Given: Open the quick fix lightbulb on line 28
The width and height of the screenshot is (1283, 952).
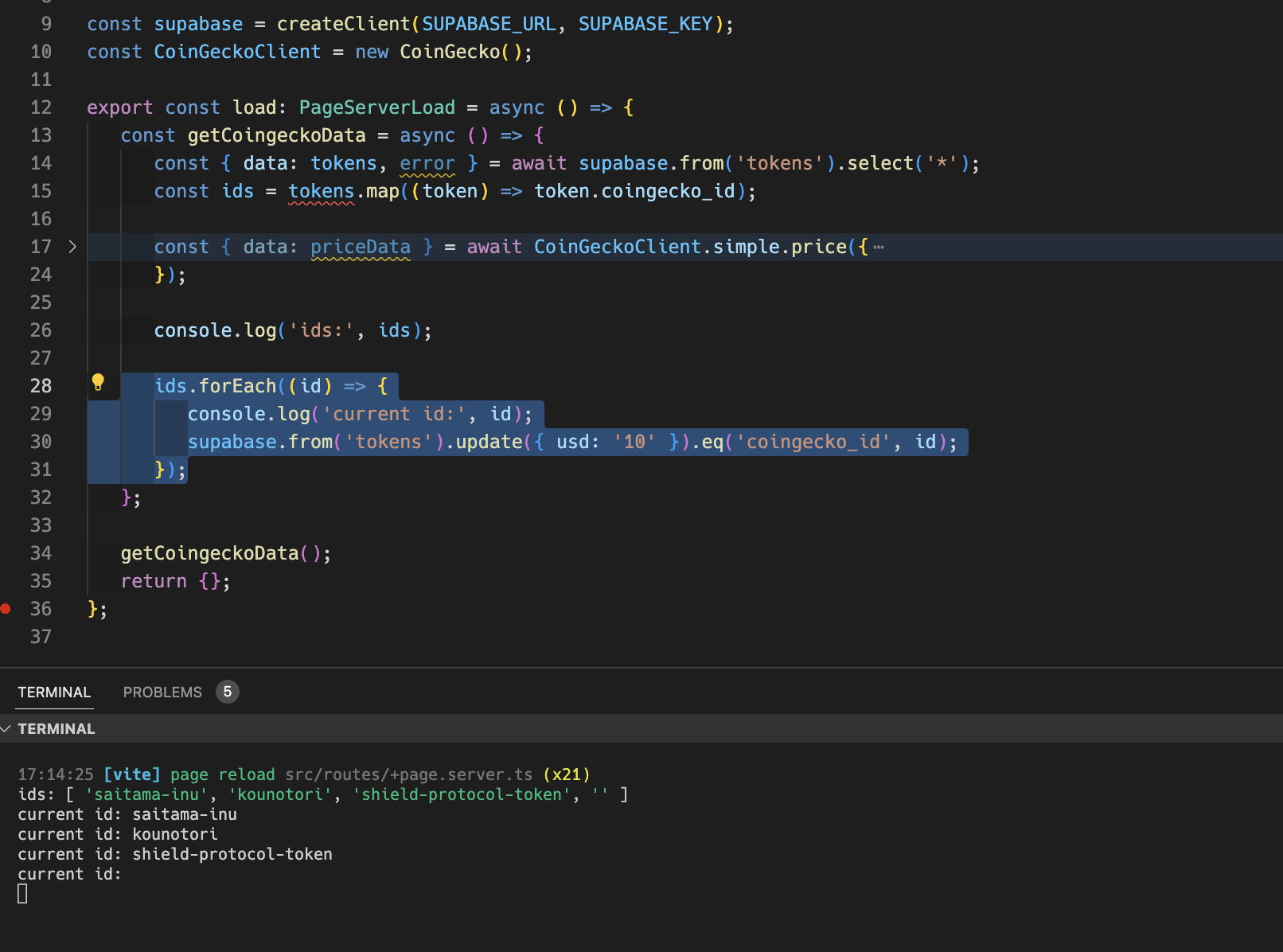Looking at the screenshot, I should 99,382.
